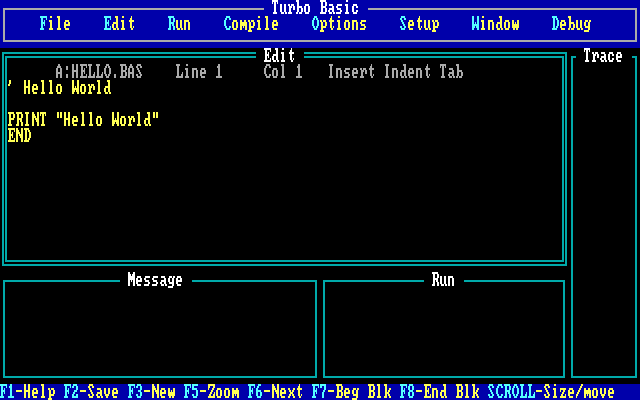Click the PRINT "Hello World" code line
The width and height of the screenshot is (640, 400).
(83, 120)
